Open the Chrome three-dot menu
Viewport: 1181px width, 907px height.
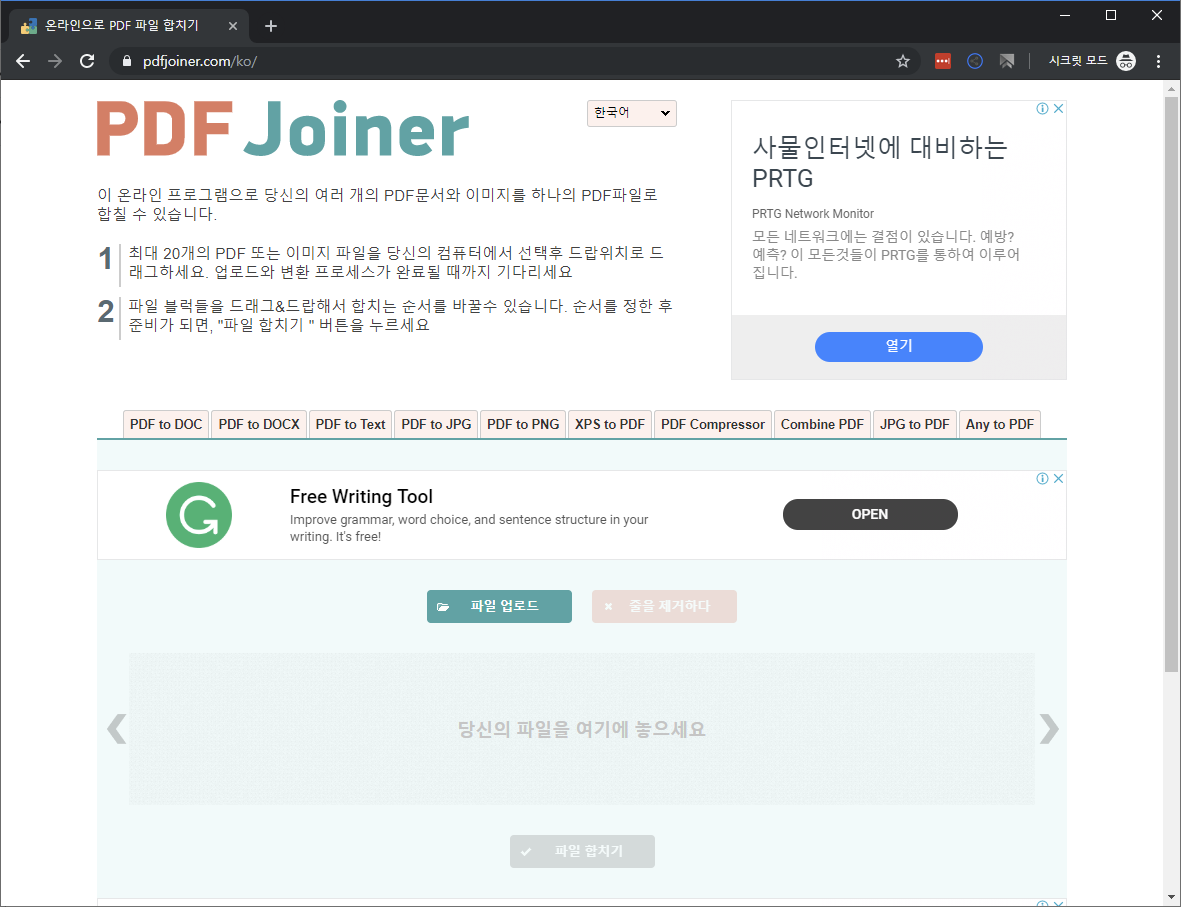click(1158, 62)
